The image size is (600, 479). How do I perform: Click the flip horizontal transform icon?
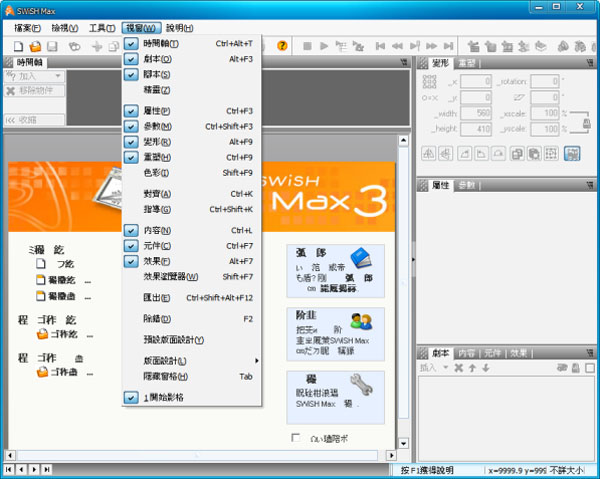pyautogui.click(x=428, y=154)
